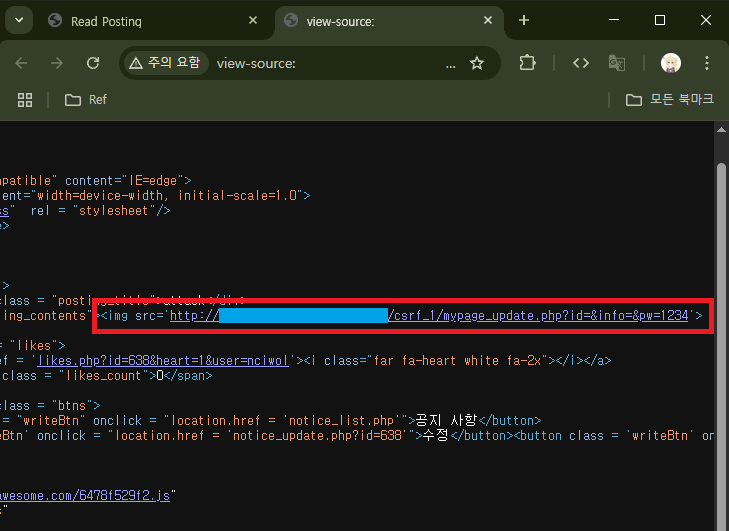Close the Read Posting tab
Screen dimensions: 729x531
[253, 20]
